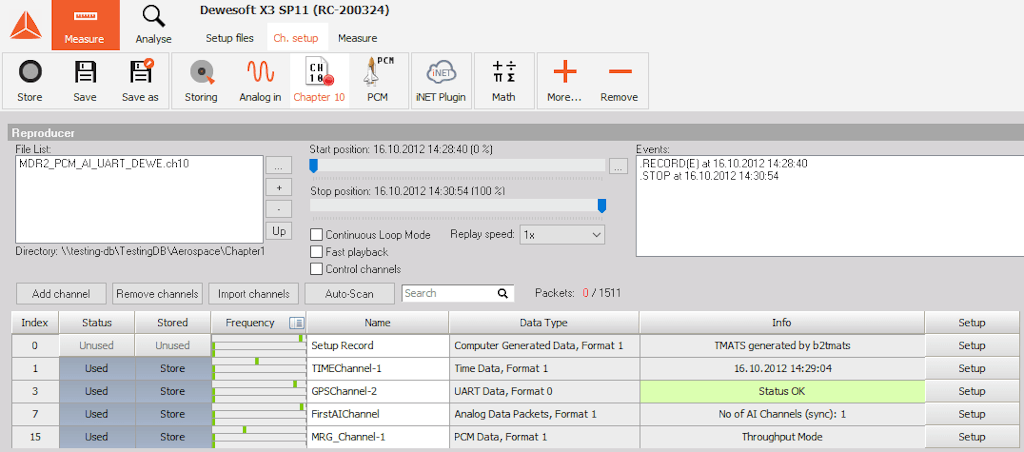Toggle Used status for MRG_Channel-1
Viewport: 1024px width, 452px height.
(x=97, y=437)
